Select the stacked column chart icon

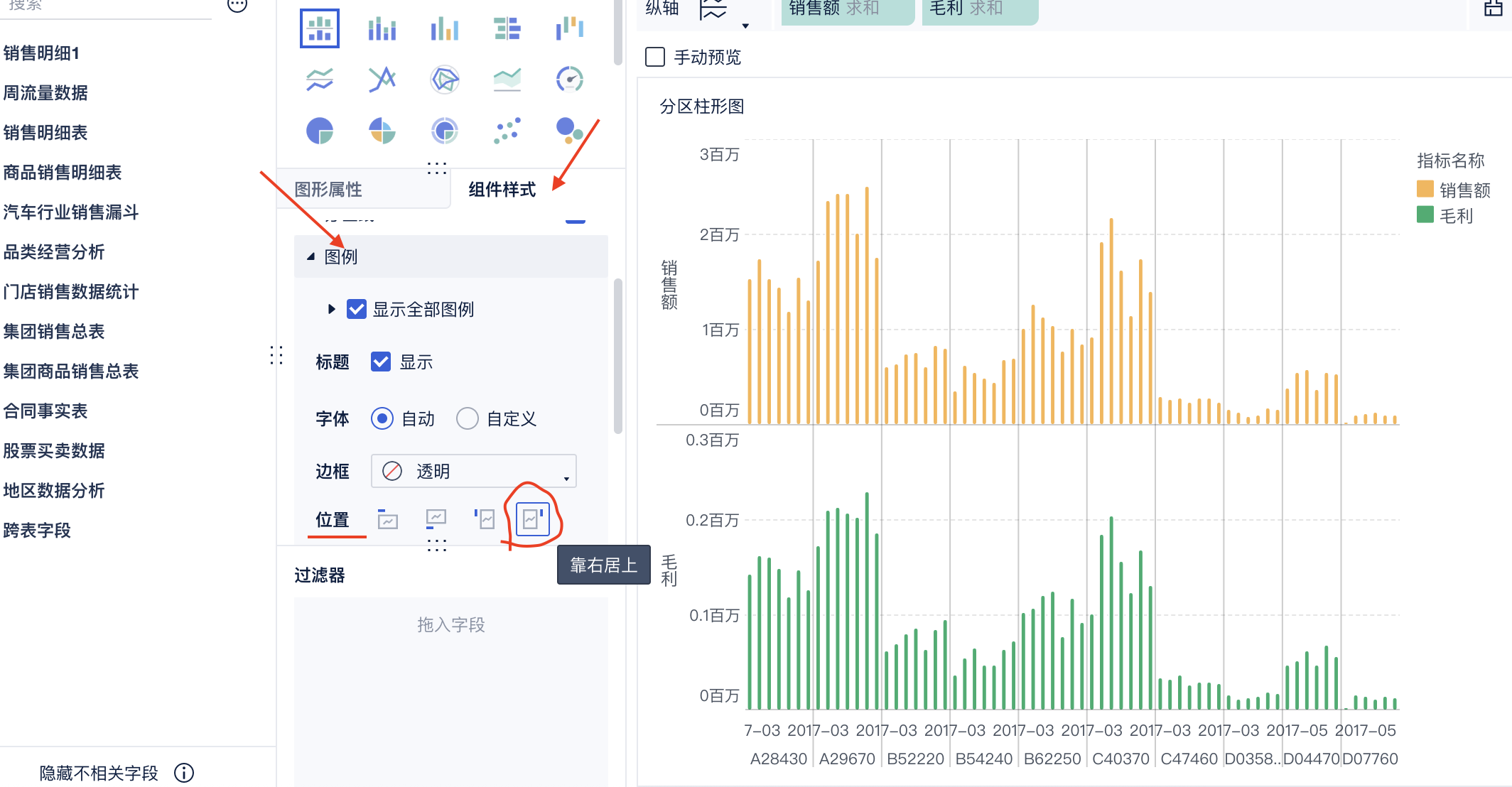[x=382, y=29]
